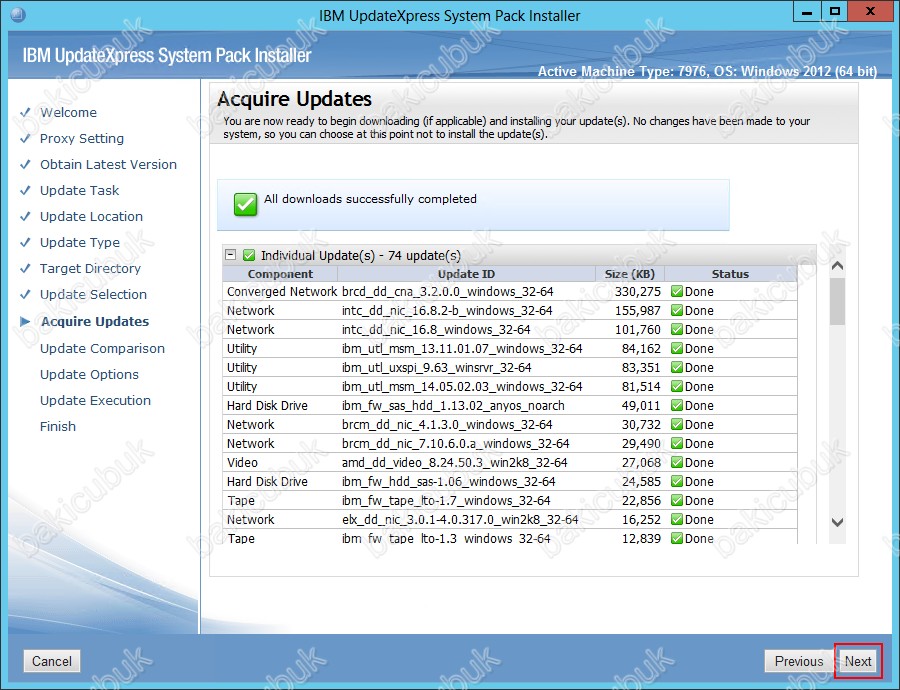This screenshot has height=690, width=900.
Task: Open the Update Selection step
Action: (93, 294)
